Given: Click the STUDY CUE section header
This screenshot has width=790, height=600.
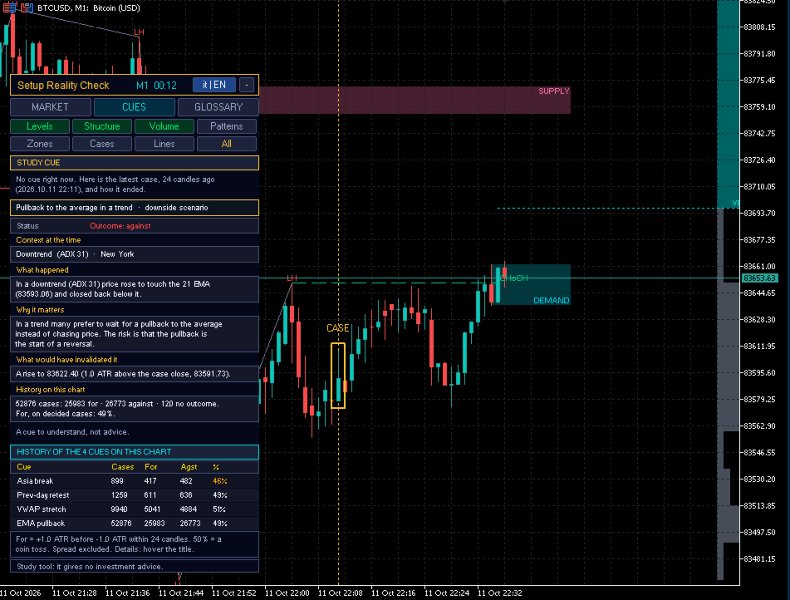Looking at the screenshot, I should pos(135,163).
